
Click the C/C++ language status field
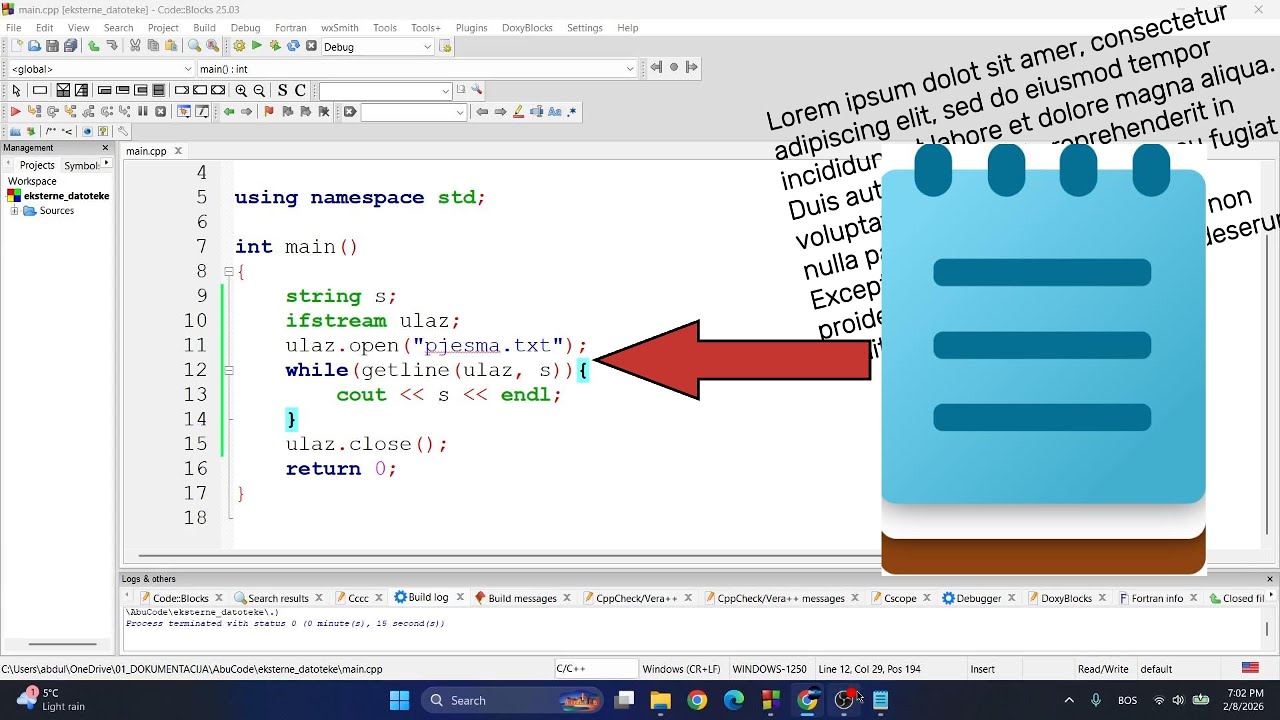(596, 669)
